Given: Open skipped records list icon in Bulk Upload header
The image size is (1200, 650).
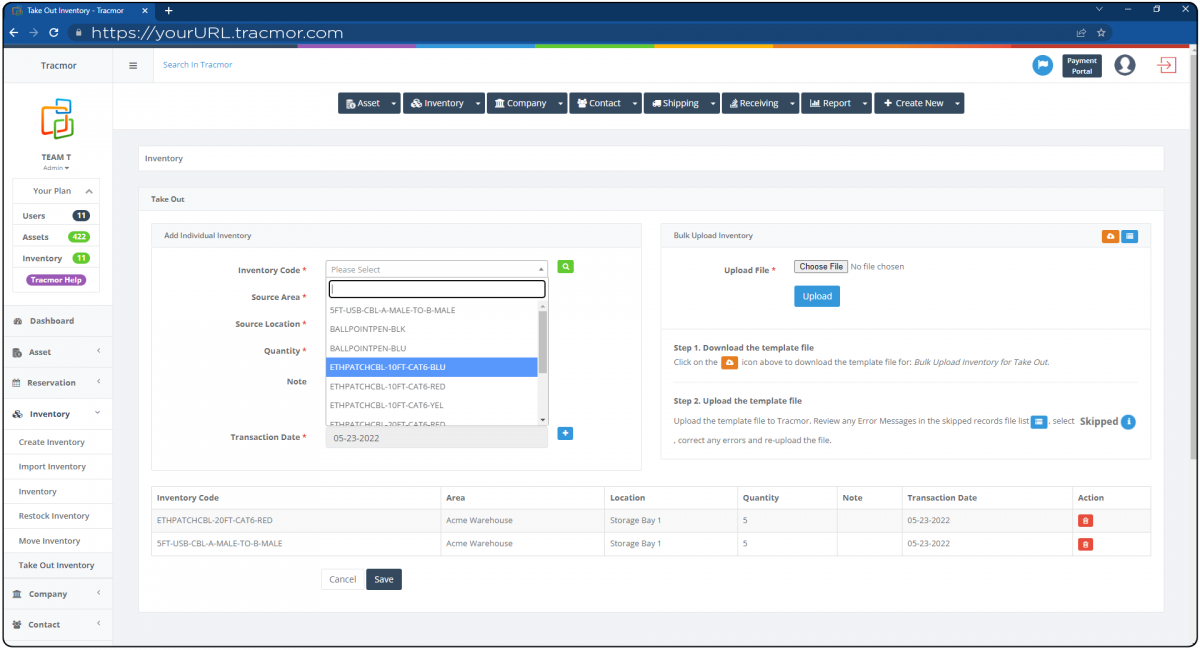Looking at the screenshot, I should [x=1129, y=236].
